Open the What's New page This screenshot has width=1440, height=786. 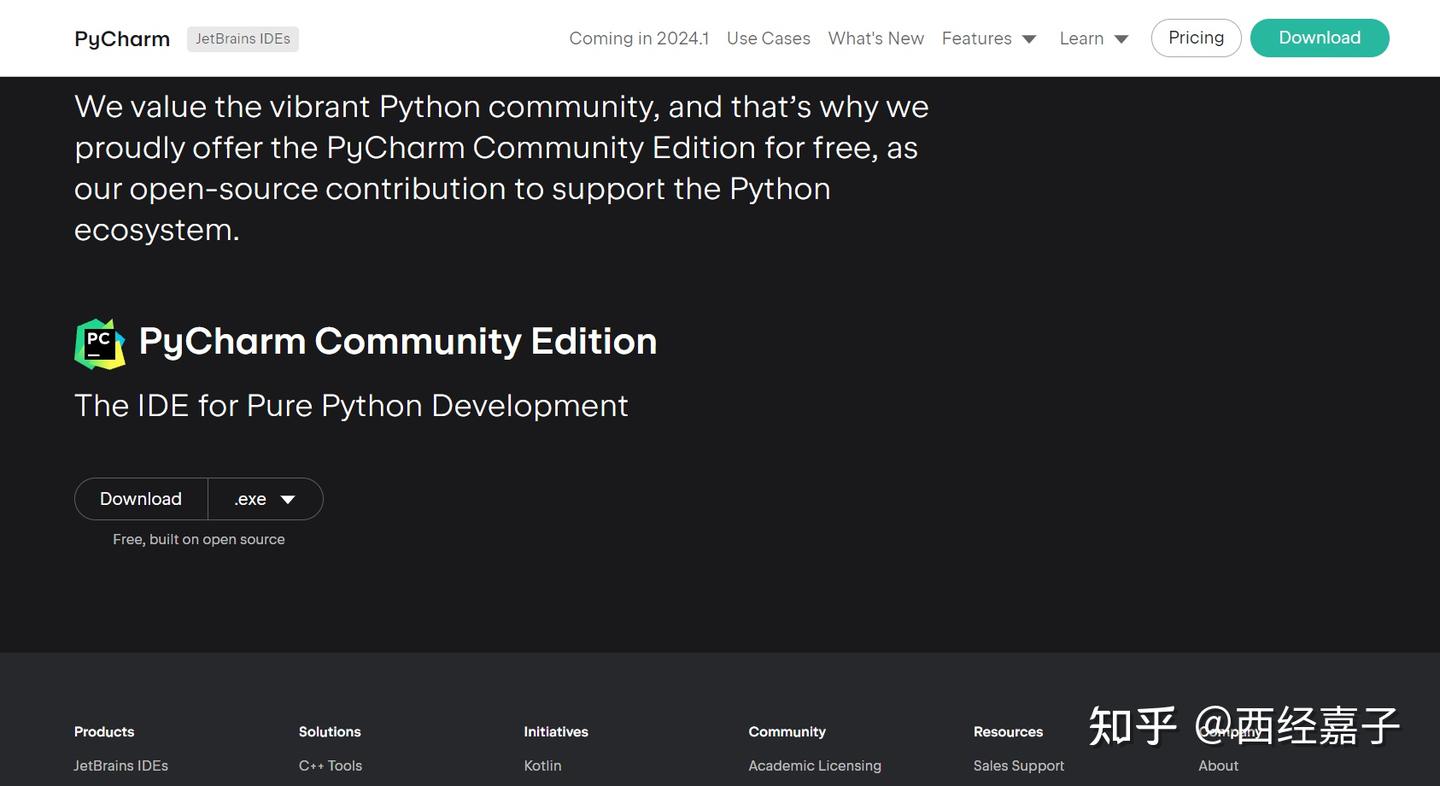(875, 38)
